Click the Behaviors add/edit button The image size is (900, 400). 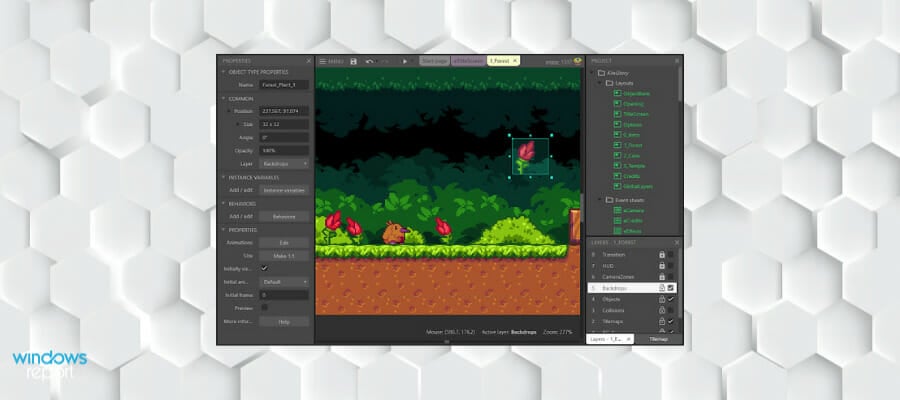[x=284, y=216]
